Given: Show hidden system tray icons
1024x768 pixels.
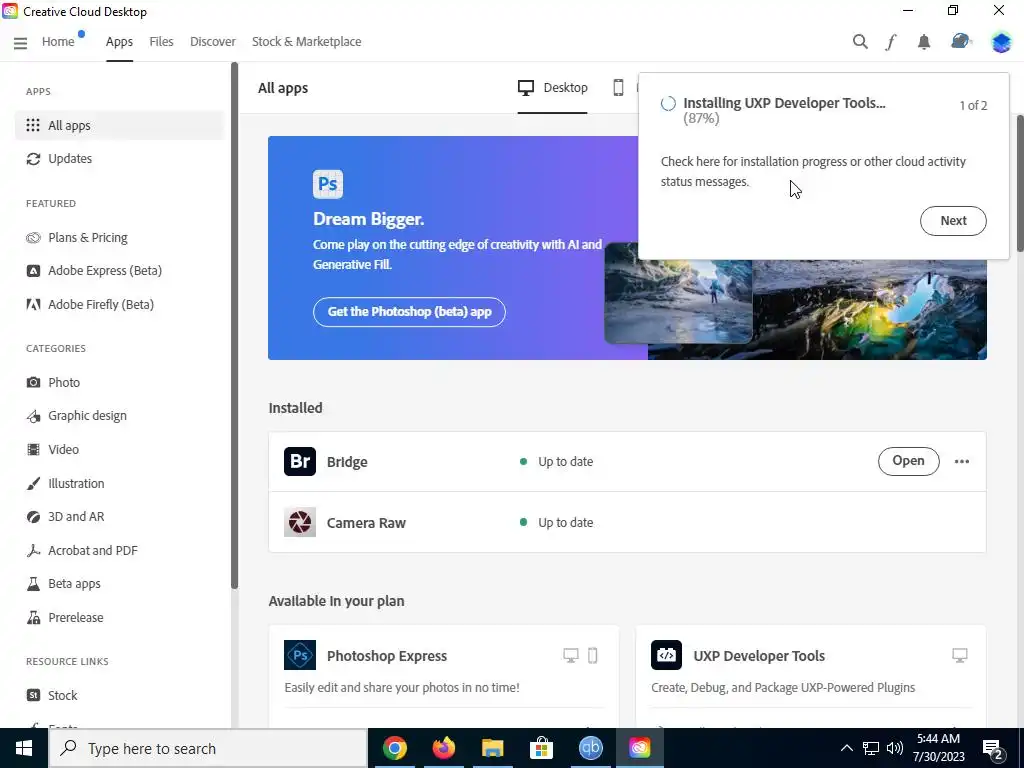Looking at the screenshot, I should tap(846, 748).
